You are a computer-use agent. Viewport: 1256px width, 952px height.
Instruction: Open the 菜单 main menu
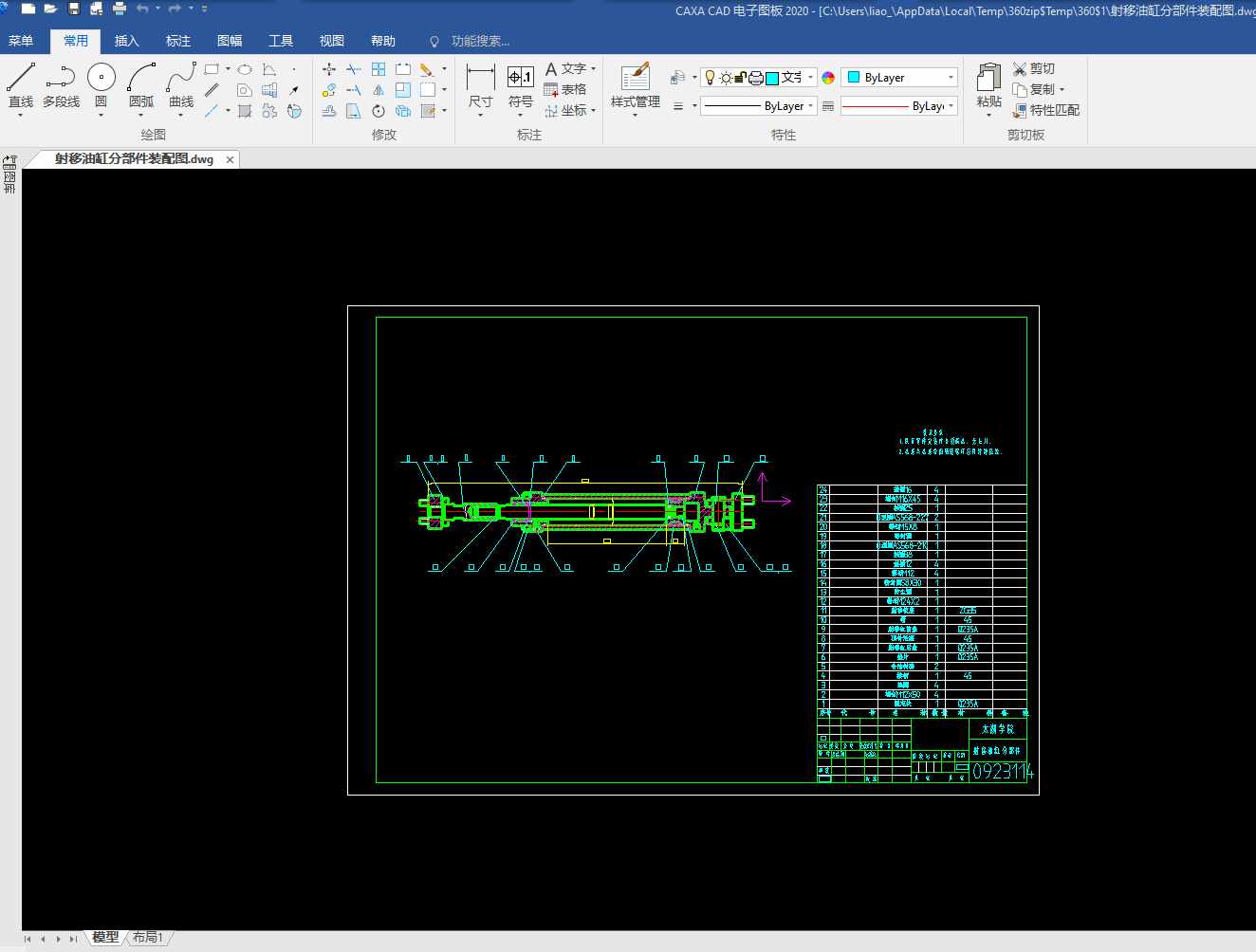point(21,41)
